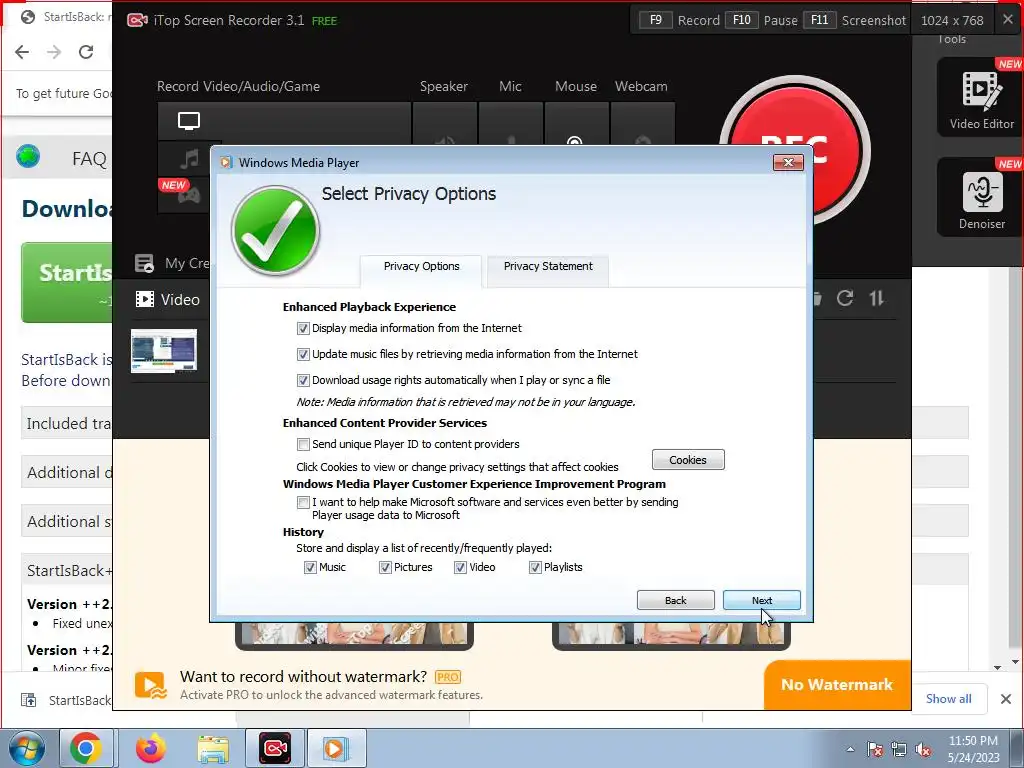Close the Windows Media Player dialog

pos(788,163)
